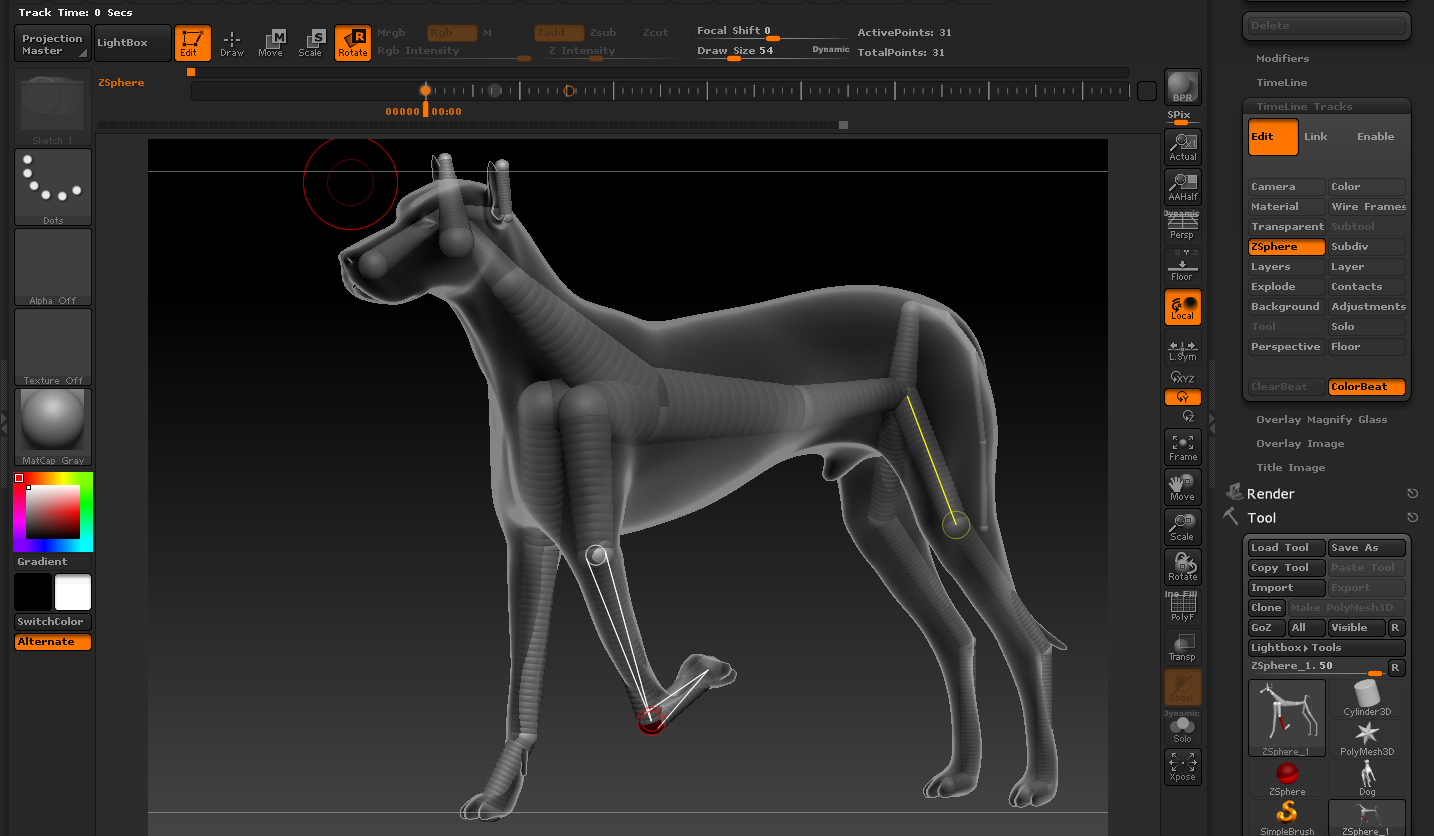Select the Scale transform tool

point(311,43)
